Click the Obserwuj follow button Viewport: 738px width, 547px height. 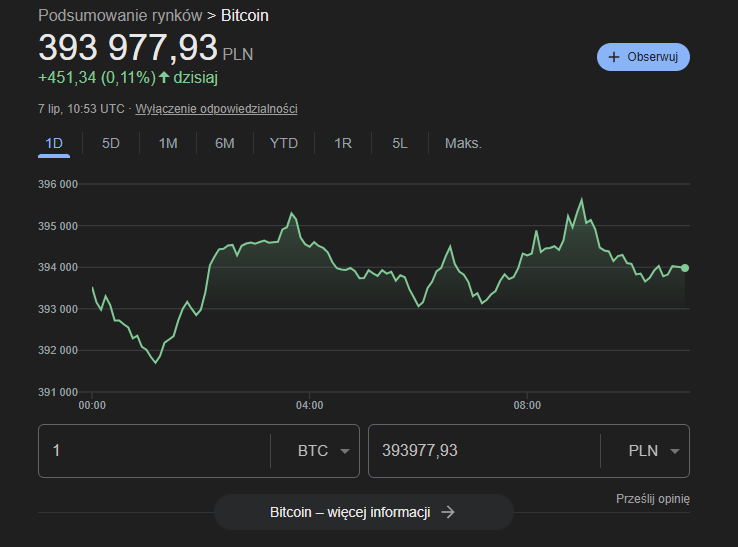[643, 57]
